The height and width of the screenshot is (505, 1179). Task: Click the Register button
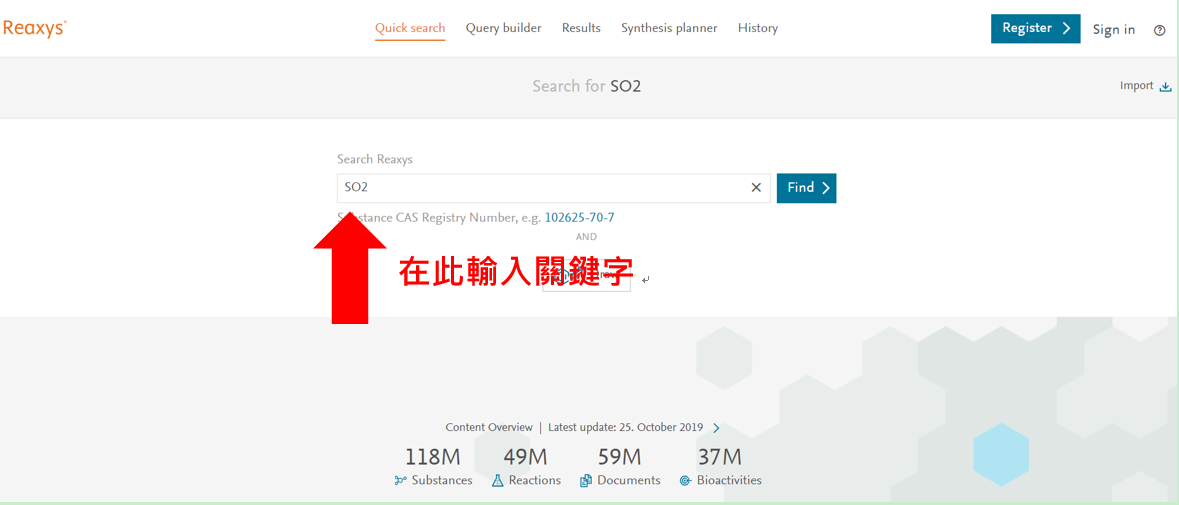(x=1035, y=29)
